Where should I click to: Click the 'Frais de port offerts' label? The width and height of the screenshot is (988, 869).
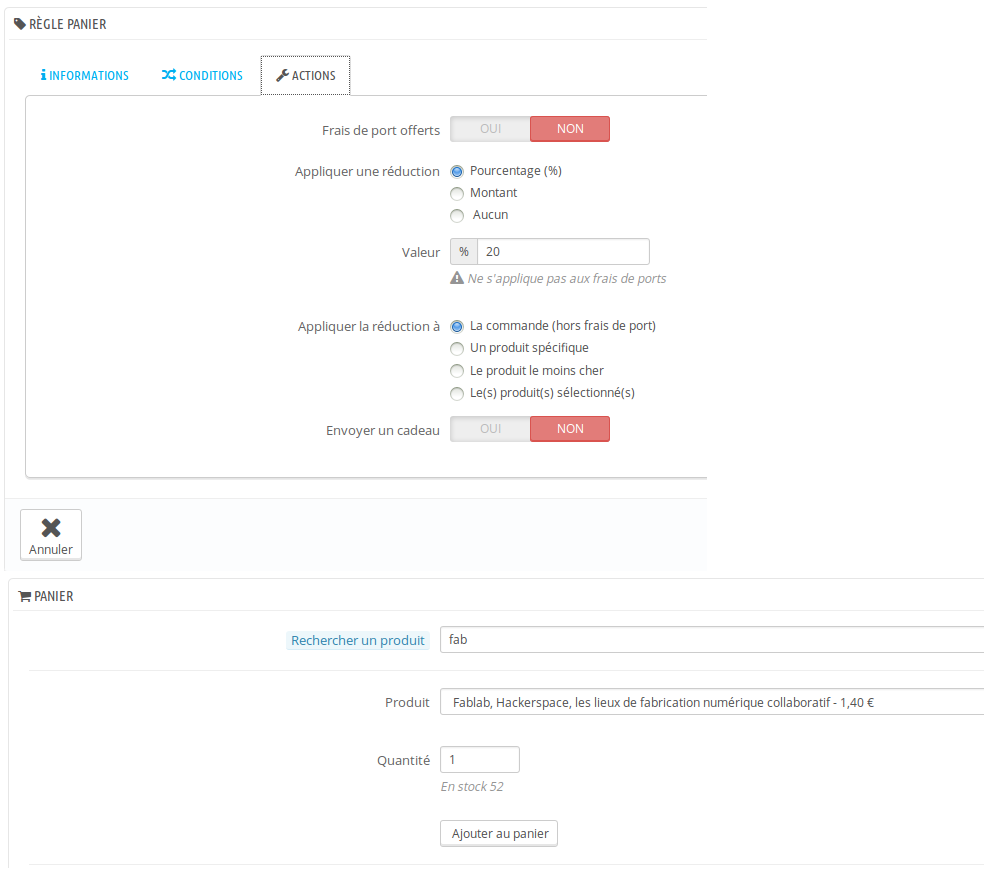381,130
